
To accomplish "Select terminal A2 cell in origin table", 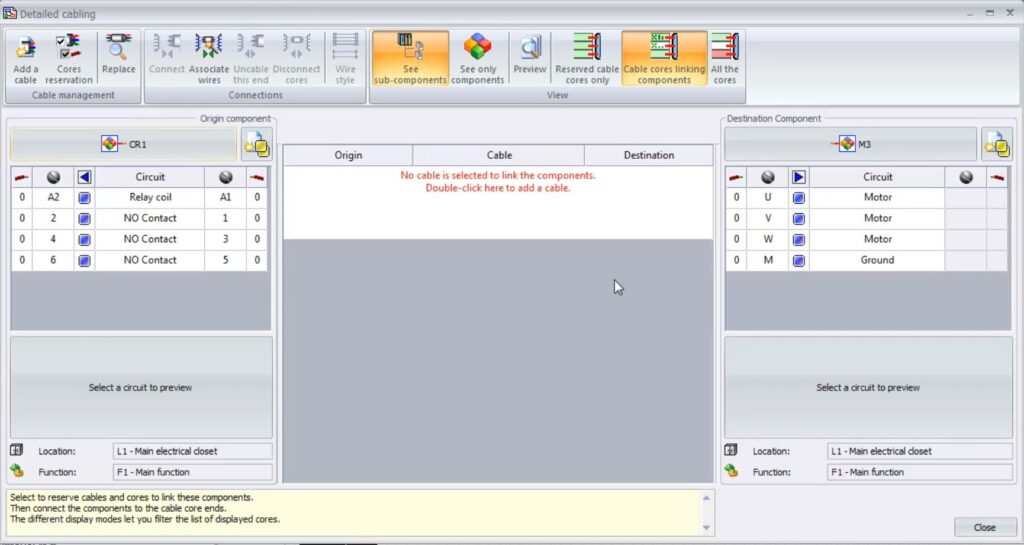I will pos(53,197).
